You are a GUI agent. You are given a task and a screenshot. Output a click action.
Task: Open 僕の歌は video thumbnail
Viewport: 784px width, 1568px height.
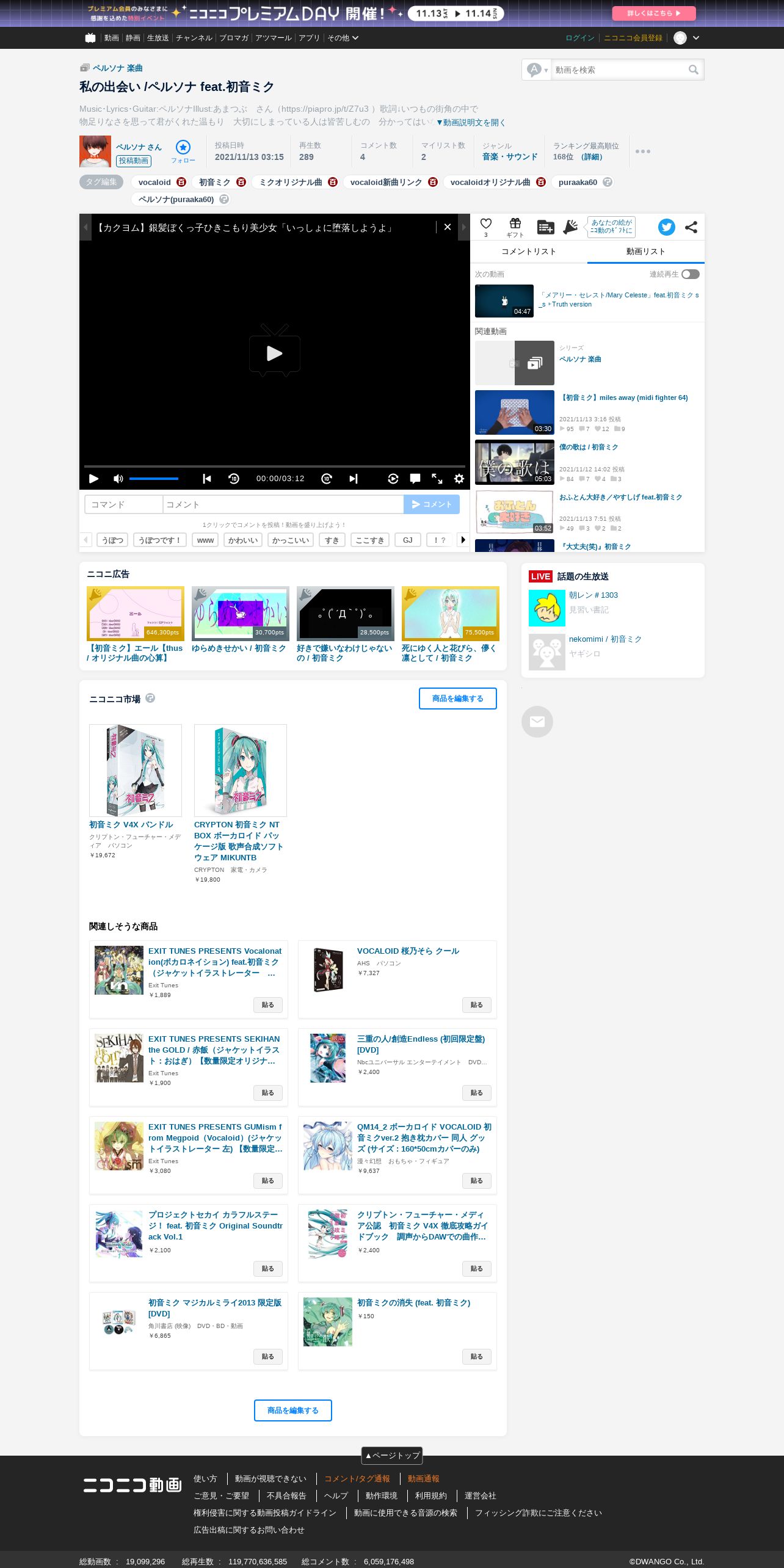point(515,462)
